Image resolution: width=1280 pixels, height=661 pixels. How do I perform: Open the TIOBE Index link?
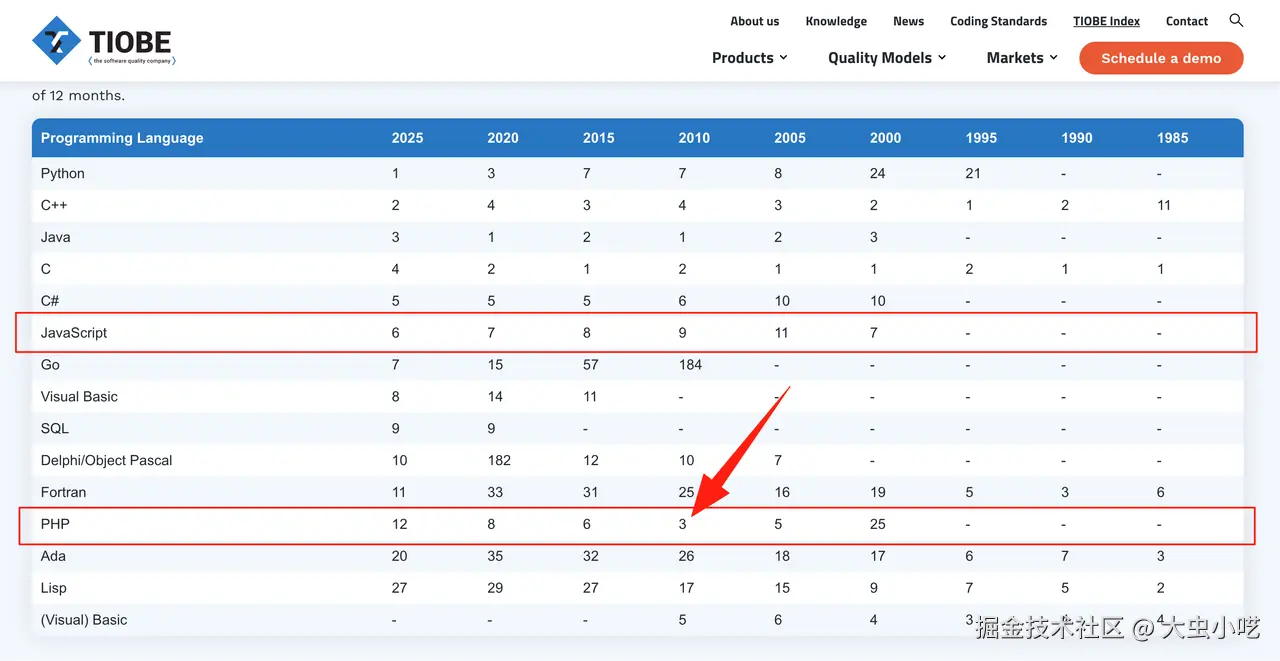click(1106, 21)
